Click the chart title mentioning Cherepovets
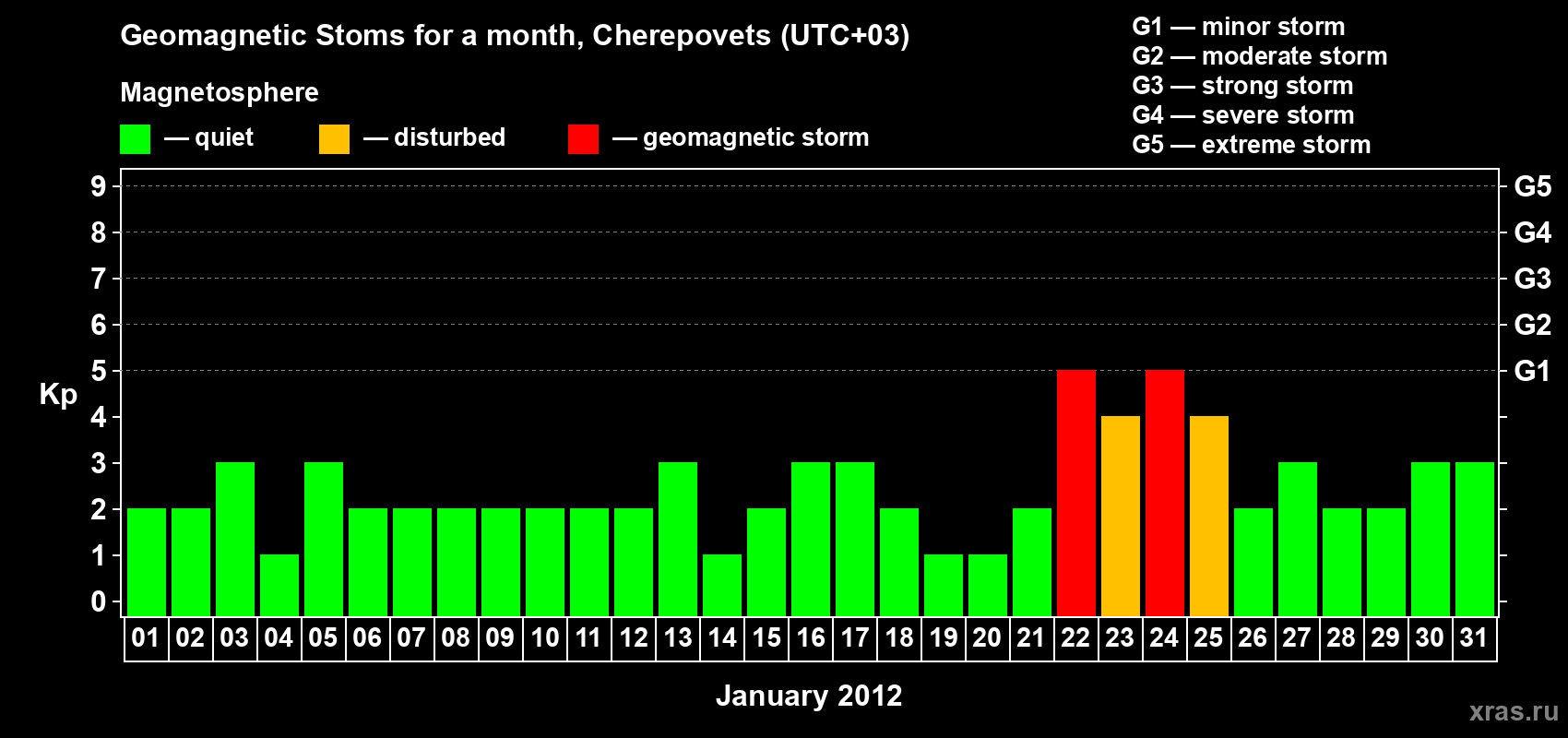Viewport: 1568px width, 738px height. (515, 36)
